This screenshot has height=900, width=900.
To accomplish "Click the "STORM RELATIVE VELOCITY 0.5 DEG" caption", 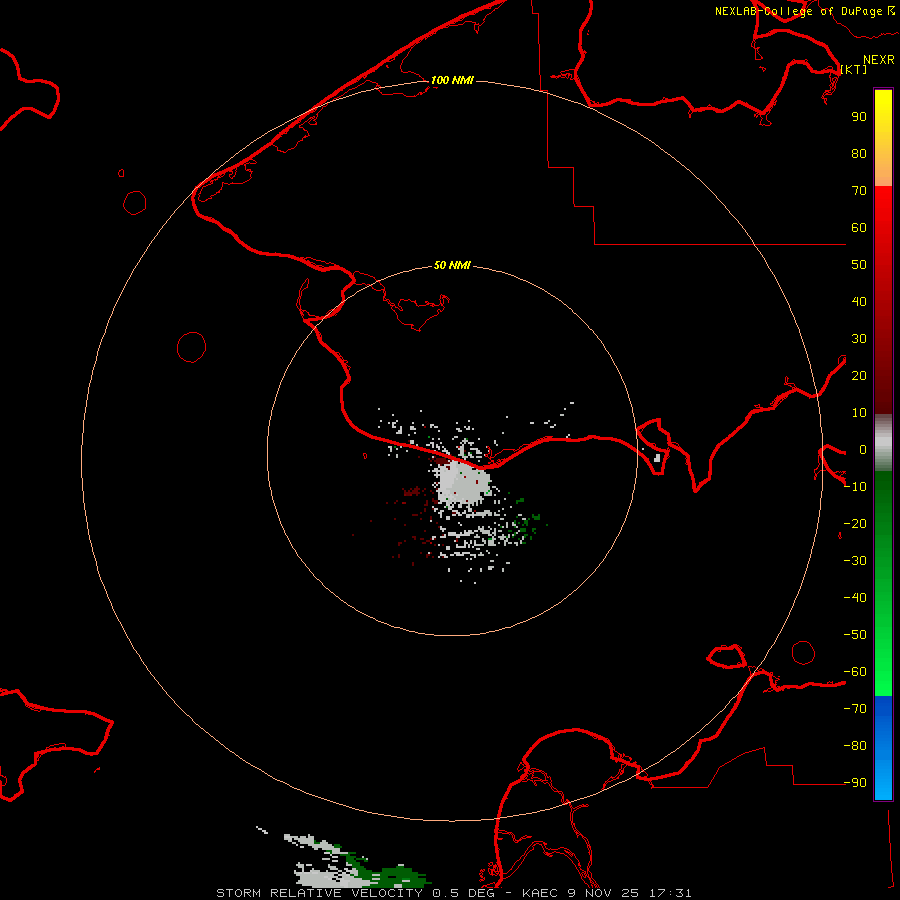I will 355,893.
